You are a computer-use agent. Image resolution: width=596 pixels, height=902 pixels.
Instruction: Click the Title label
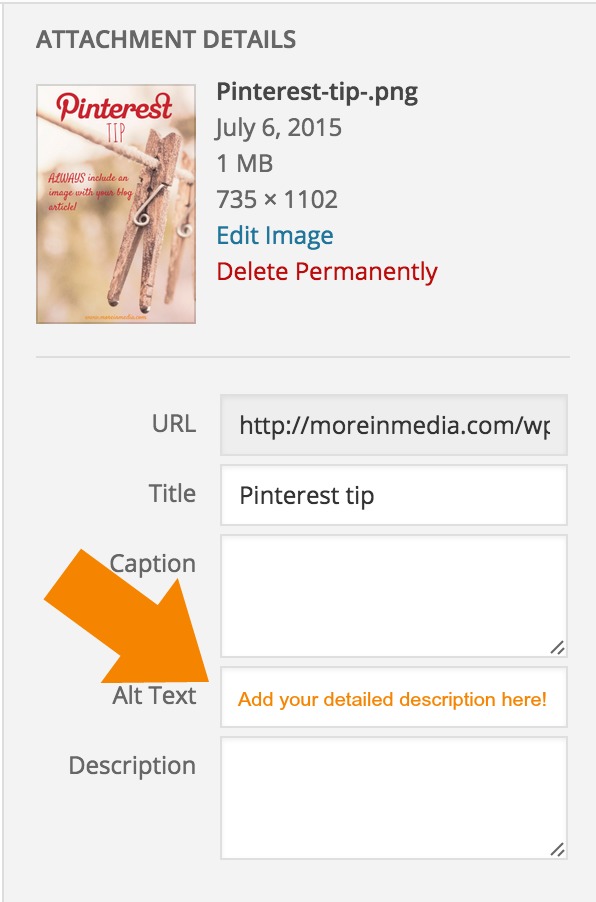(x=172, y=494)
